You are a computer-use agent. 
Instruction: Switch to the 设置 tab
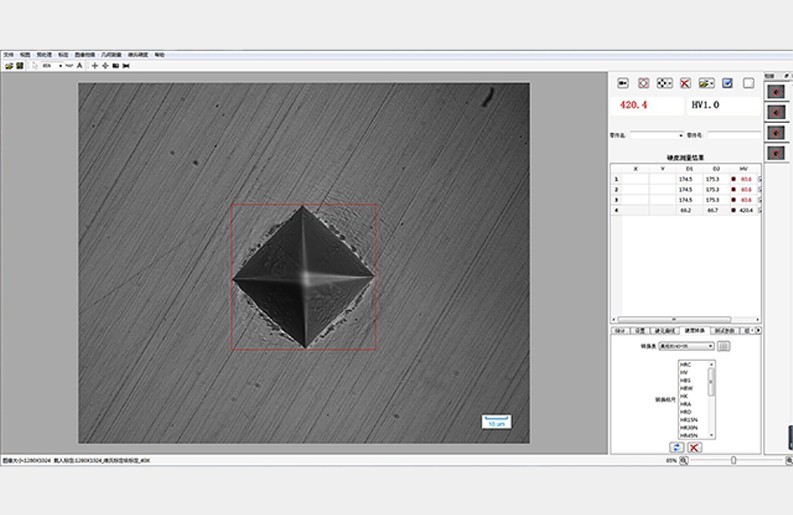[x=640, y=330]
